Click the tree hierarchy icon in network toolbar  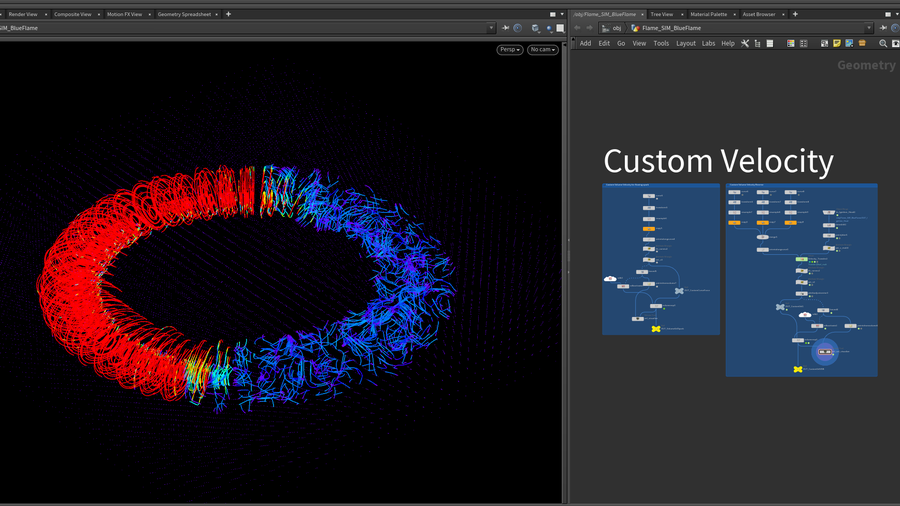pyautogui.click(x=758, y=43)
